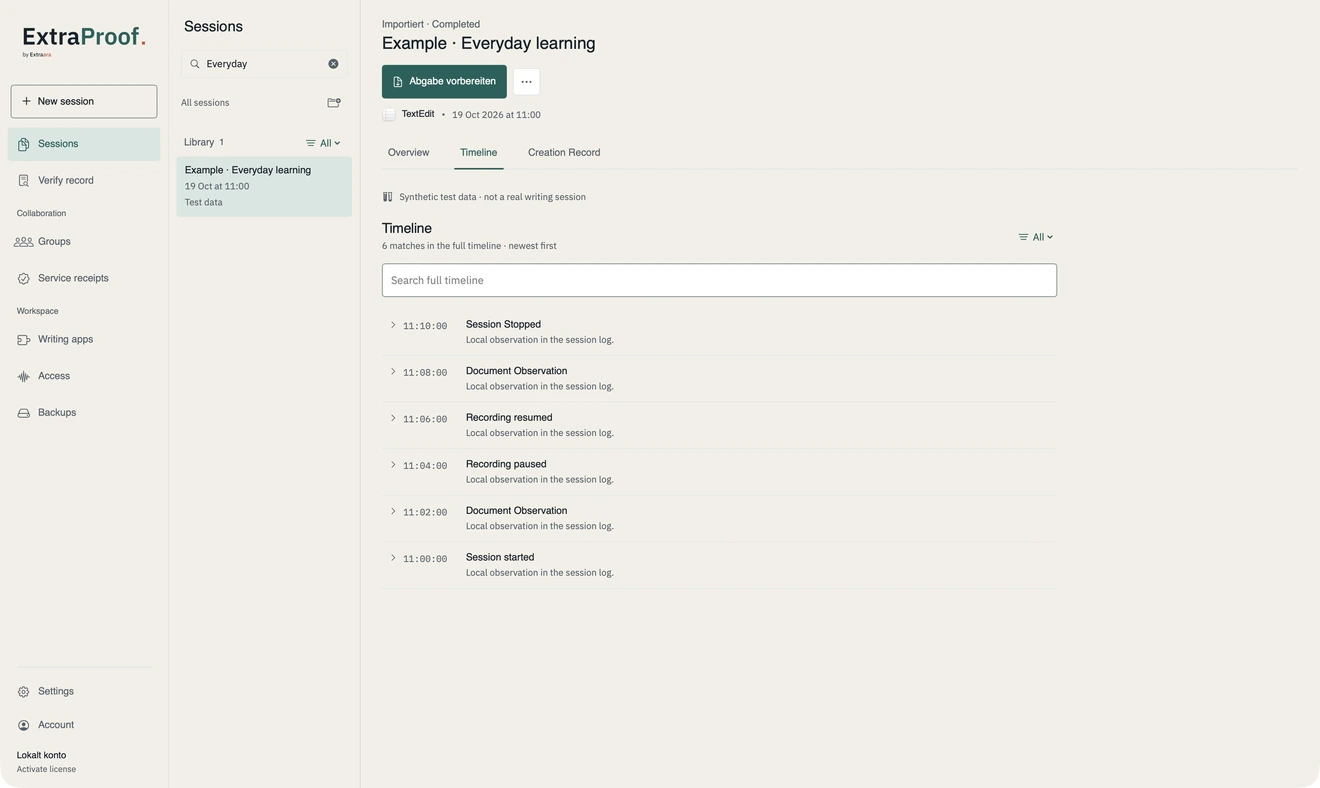Image resolution: width=1320 pixels, height=788 pixels.
Task: Go to Verify record in sidebar
Action: click(84, 181)
